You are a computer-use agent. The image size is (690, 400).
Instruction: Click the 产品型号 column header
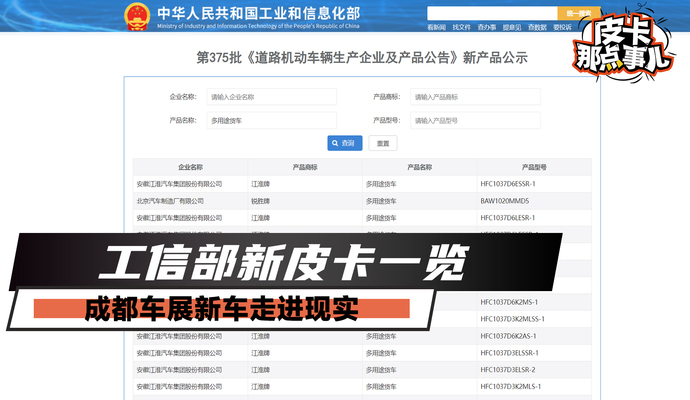[x=534, y=167]
